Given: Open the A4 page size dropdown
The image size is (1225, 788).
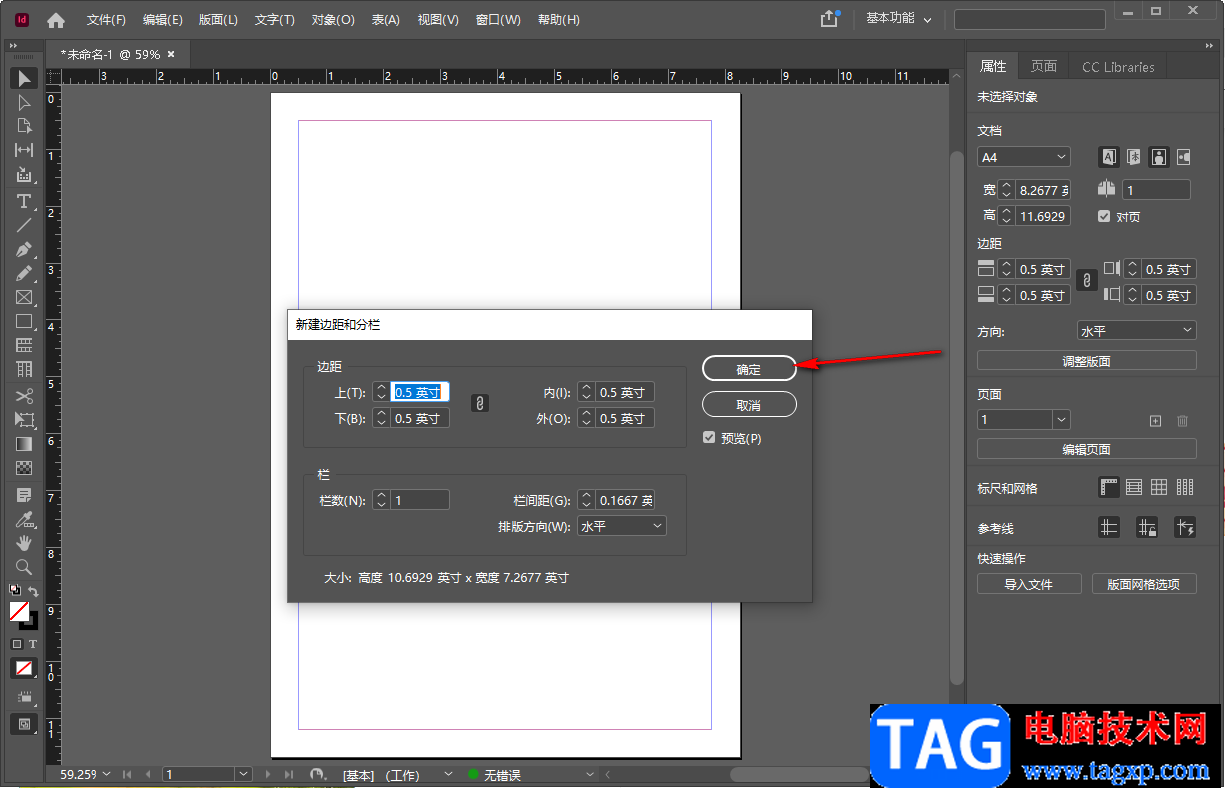Looking at the screenshot, I should 1024,157.
